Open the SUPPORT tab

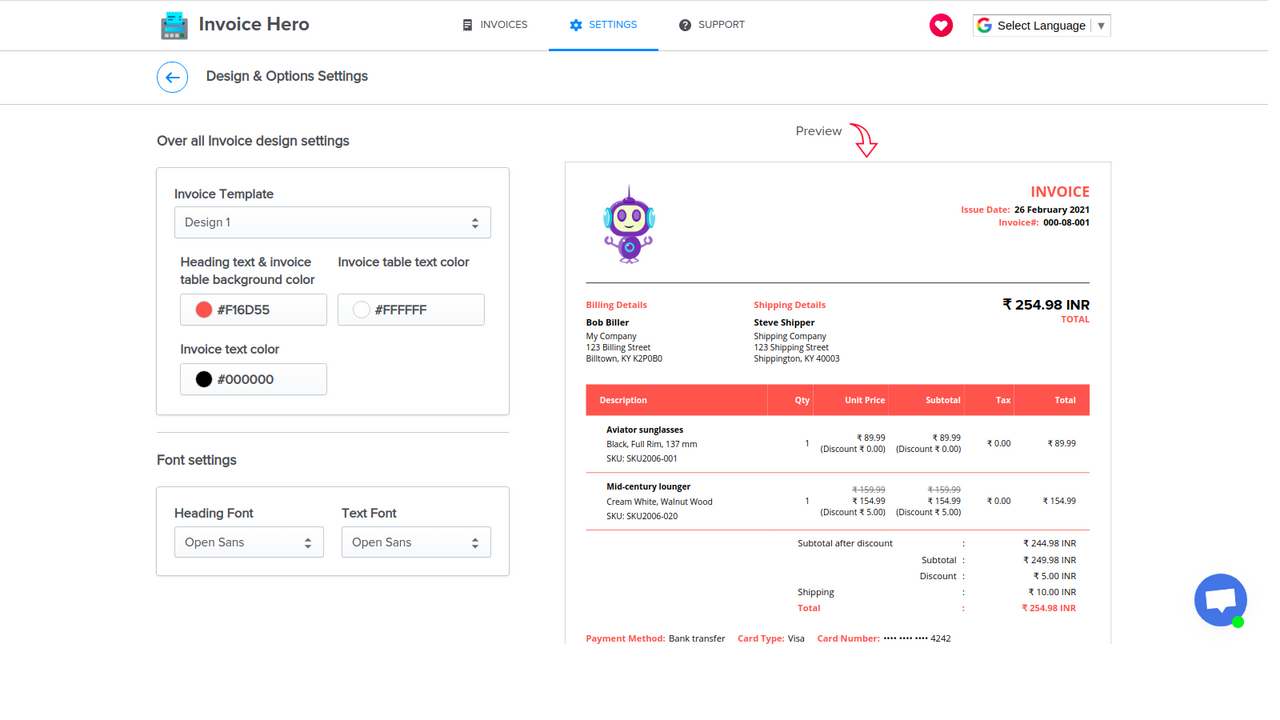712,25
